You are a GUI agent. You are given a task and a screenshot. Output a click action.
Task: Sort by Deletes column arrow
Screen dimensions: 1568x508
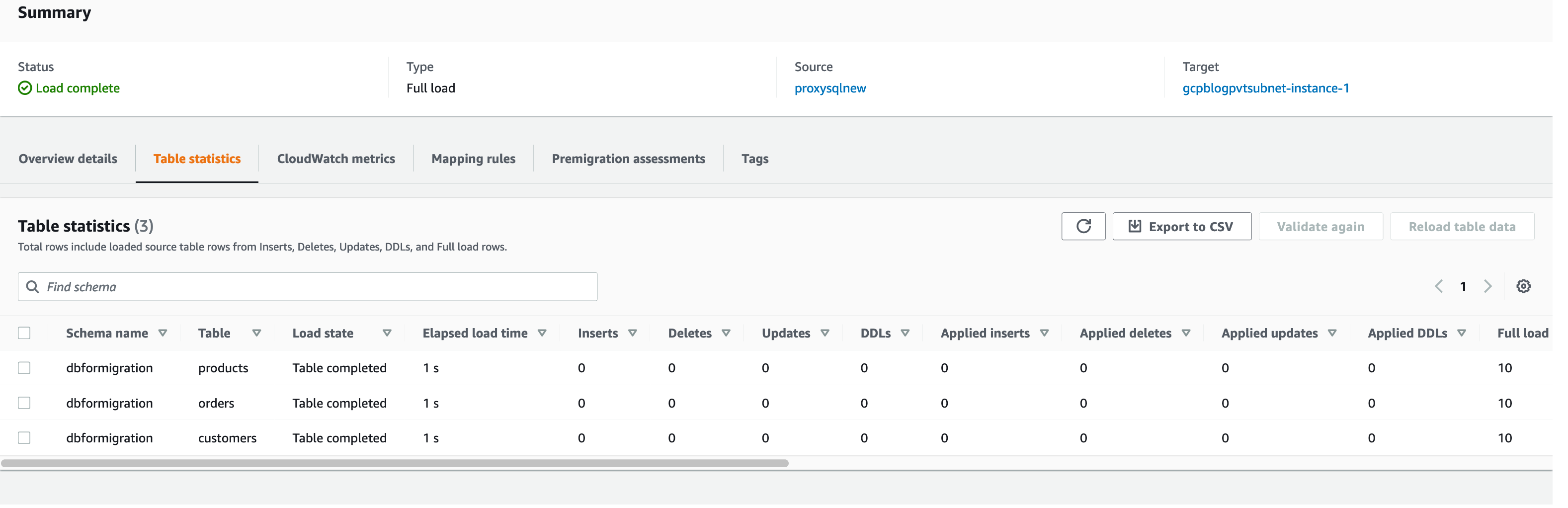733,336
